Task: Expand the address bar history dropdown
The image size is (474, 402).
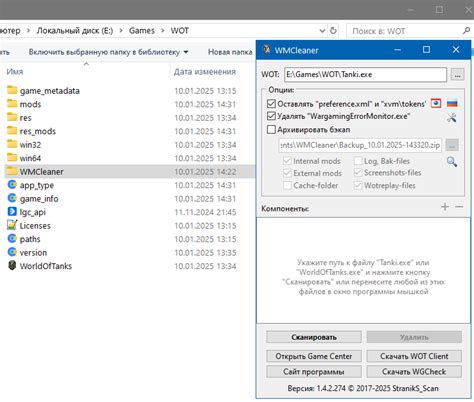Action: pyautogui.click(x=322, y=31)
